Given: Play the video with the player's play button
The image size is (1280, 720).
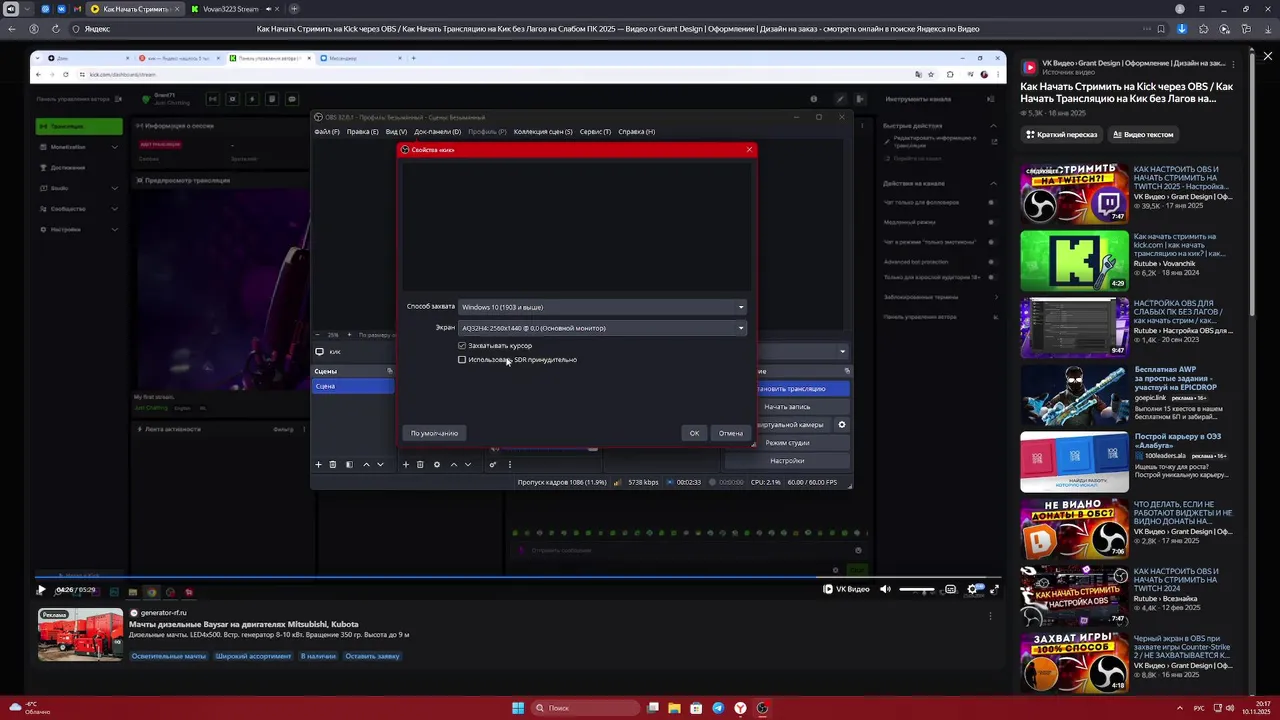Looking at the screenshot, I should pyautogui.click(x=41, y=590).
